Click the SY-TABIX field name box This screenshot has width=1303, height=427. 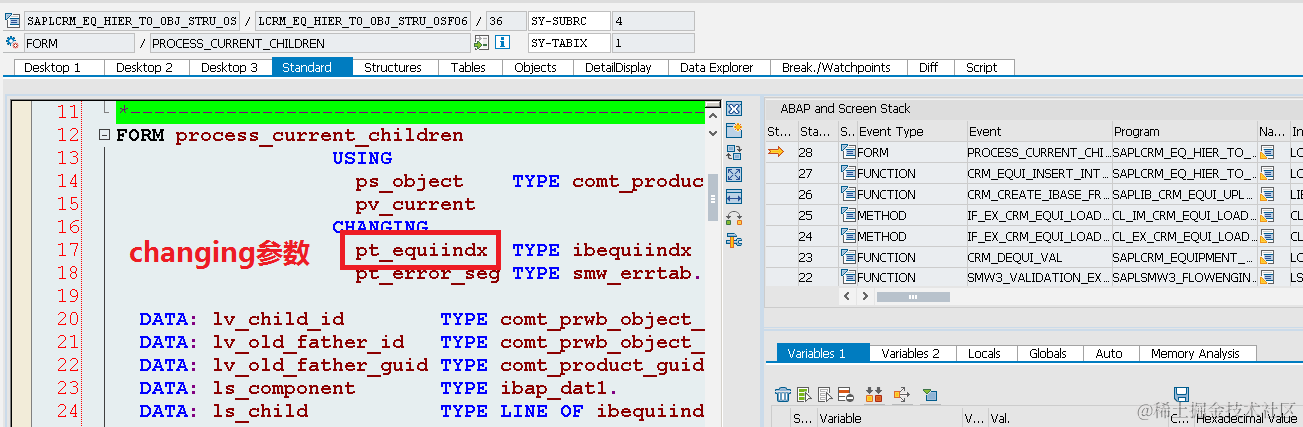point(569,43)
